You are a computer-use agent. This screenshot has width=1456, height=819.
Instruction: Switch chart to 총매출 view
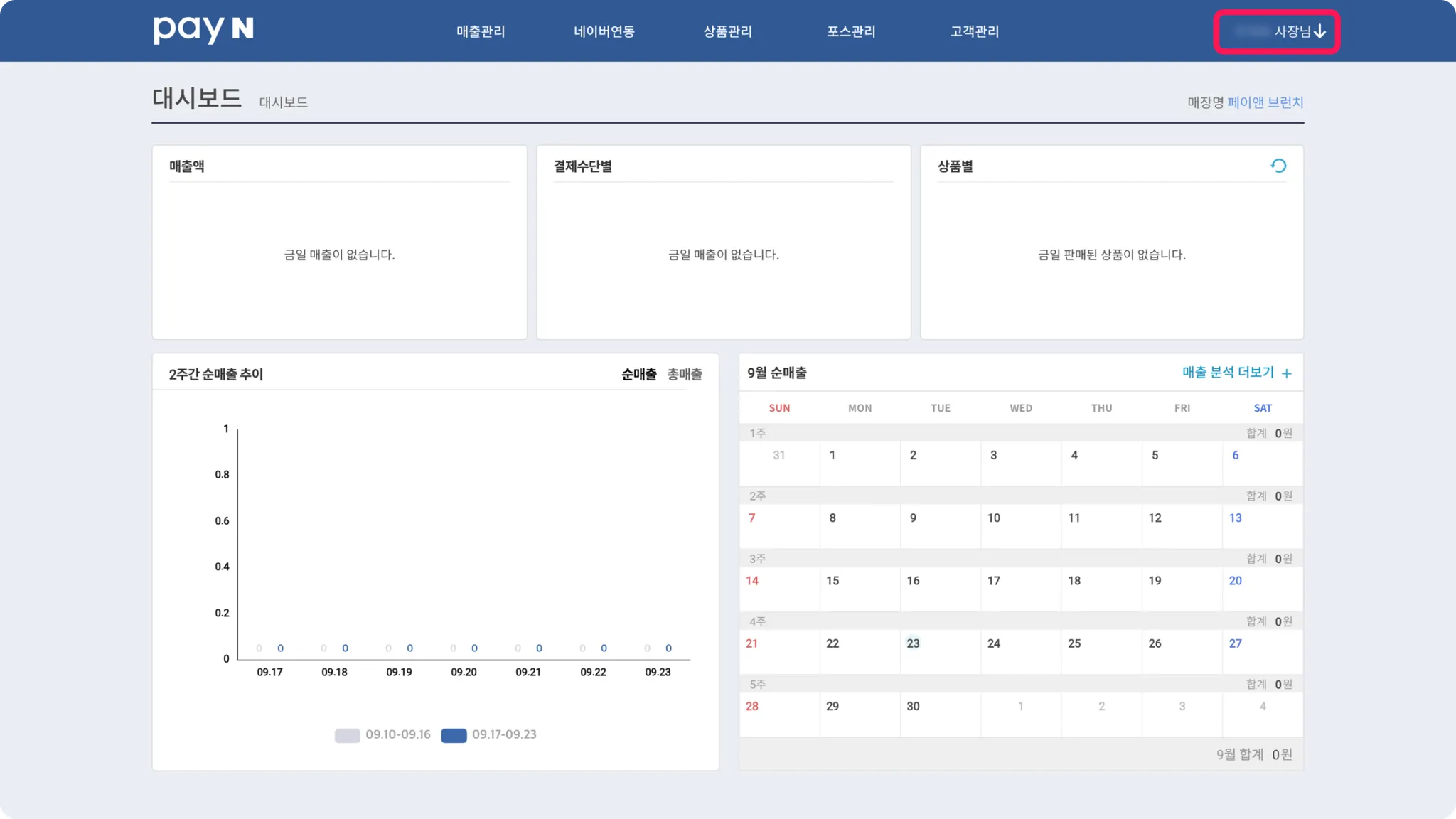click(685, 374)
